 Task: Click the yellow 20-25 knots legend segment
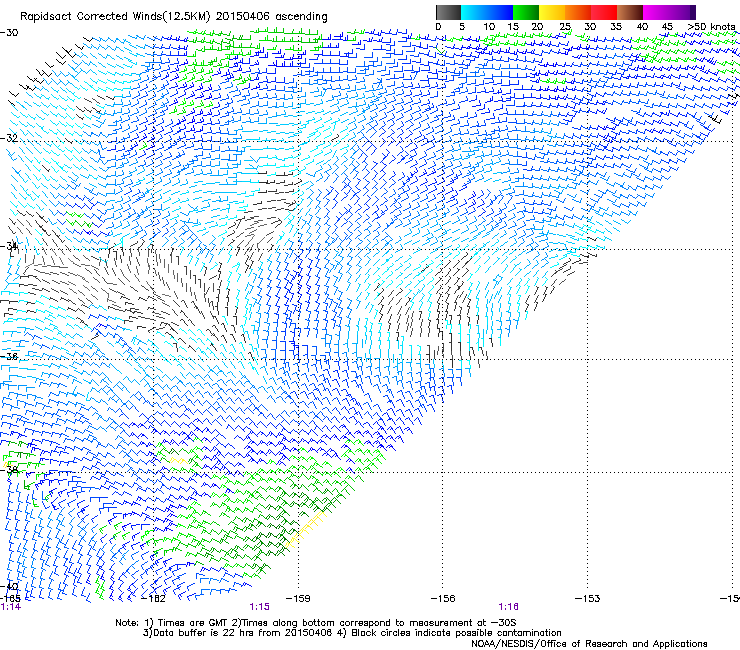click(x=552, y=12)
